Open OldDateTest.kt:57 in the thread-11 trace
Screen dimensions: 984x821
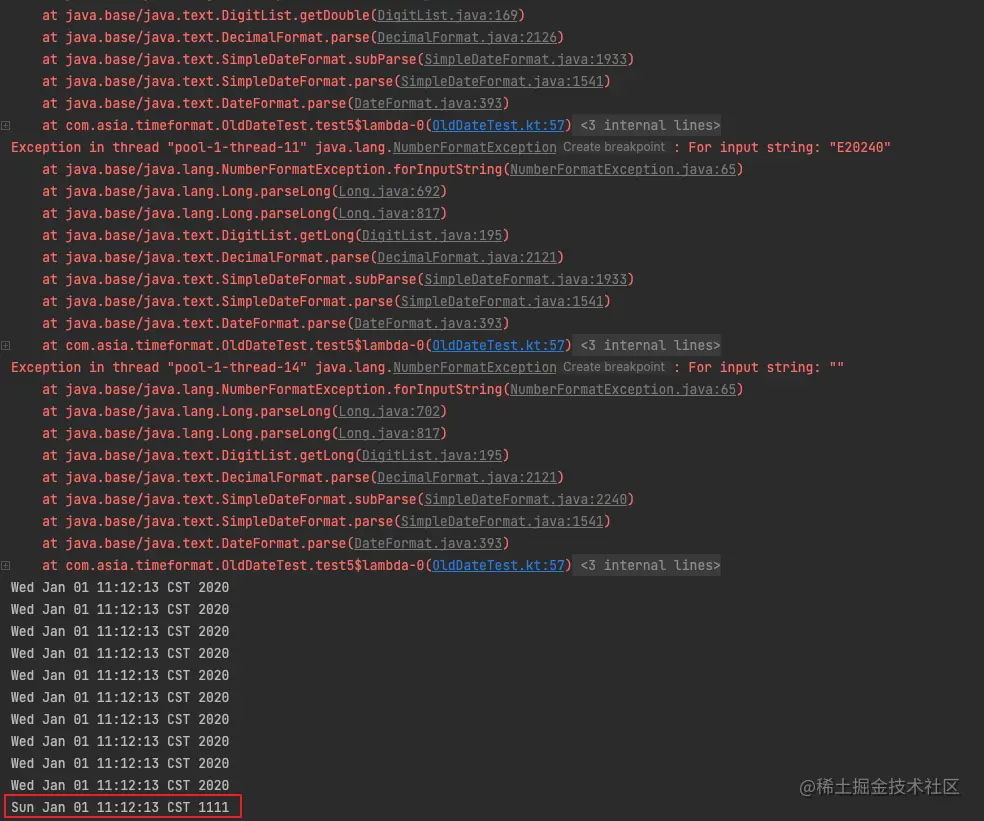point(498,345)
